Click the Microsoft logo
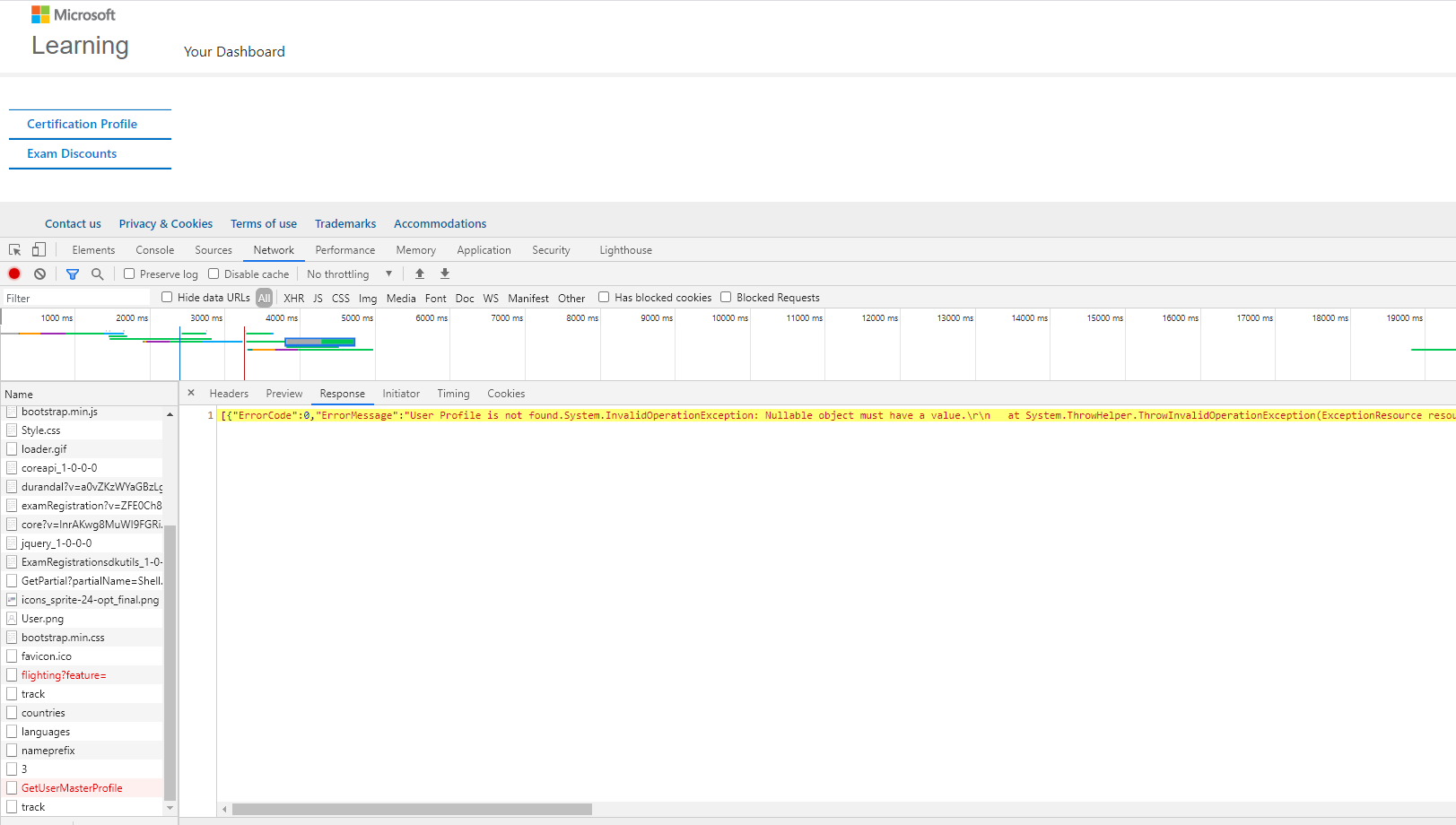Viewport: 1456px width, 825px height. 74,14
